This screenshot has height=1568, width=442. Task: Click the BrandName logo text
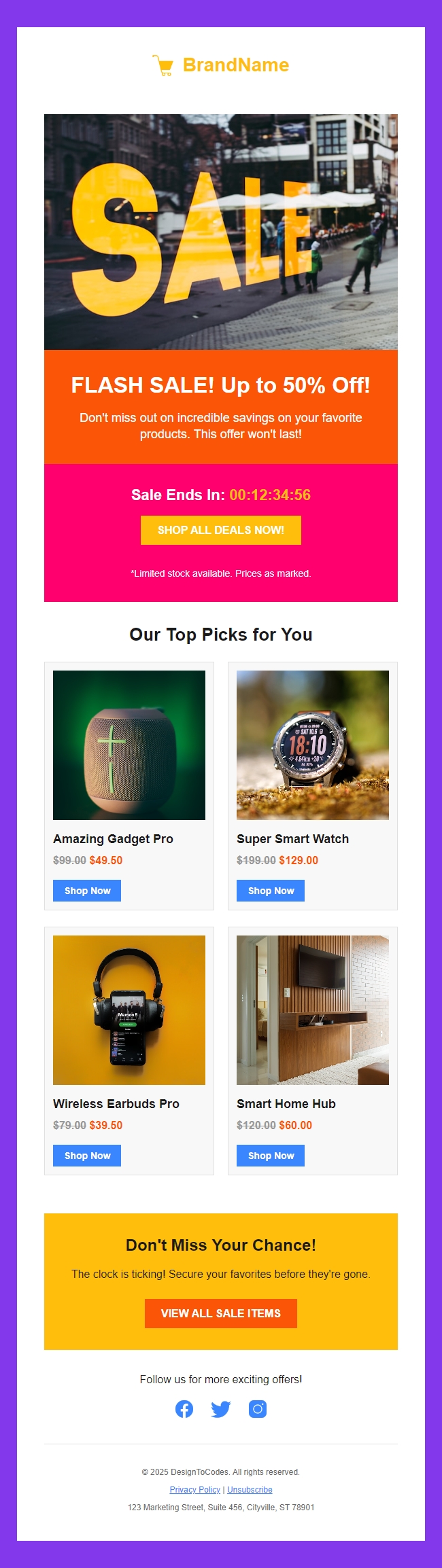point(235,65)
